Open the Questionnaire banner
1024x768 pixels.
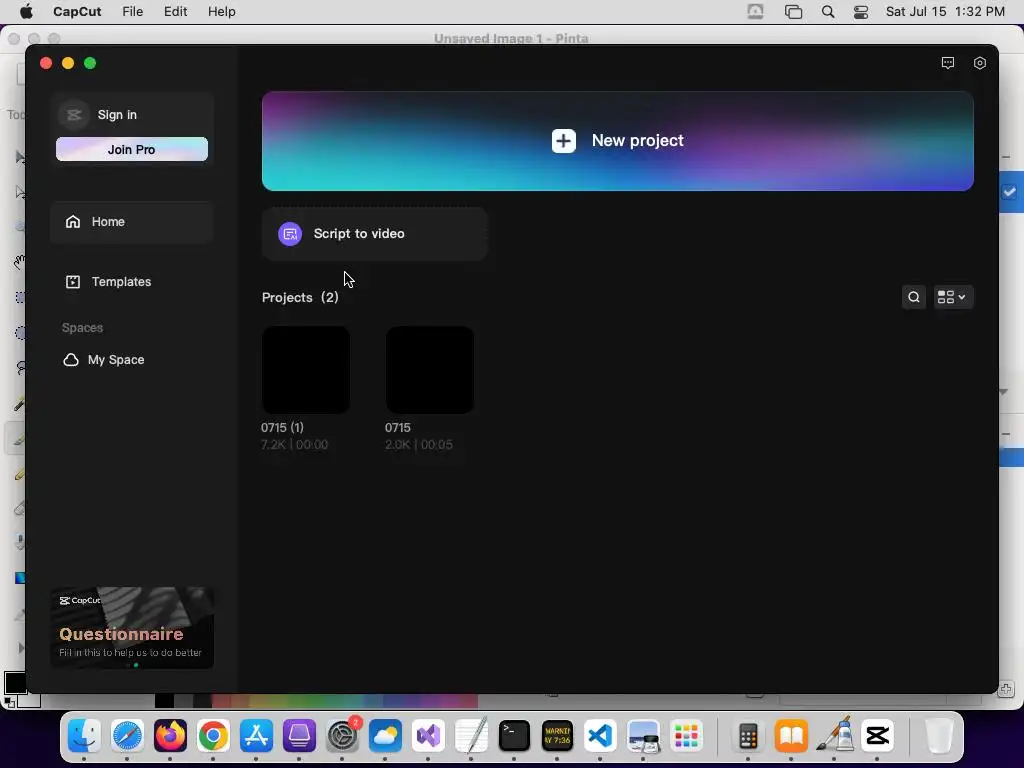click(132, 628)
